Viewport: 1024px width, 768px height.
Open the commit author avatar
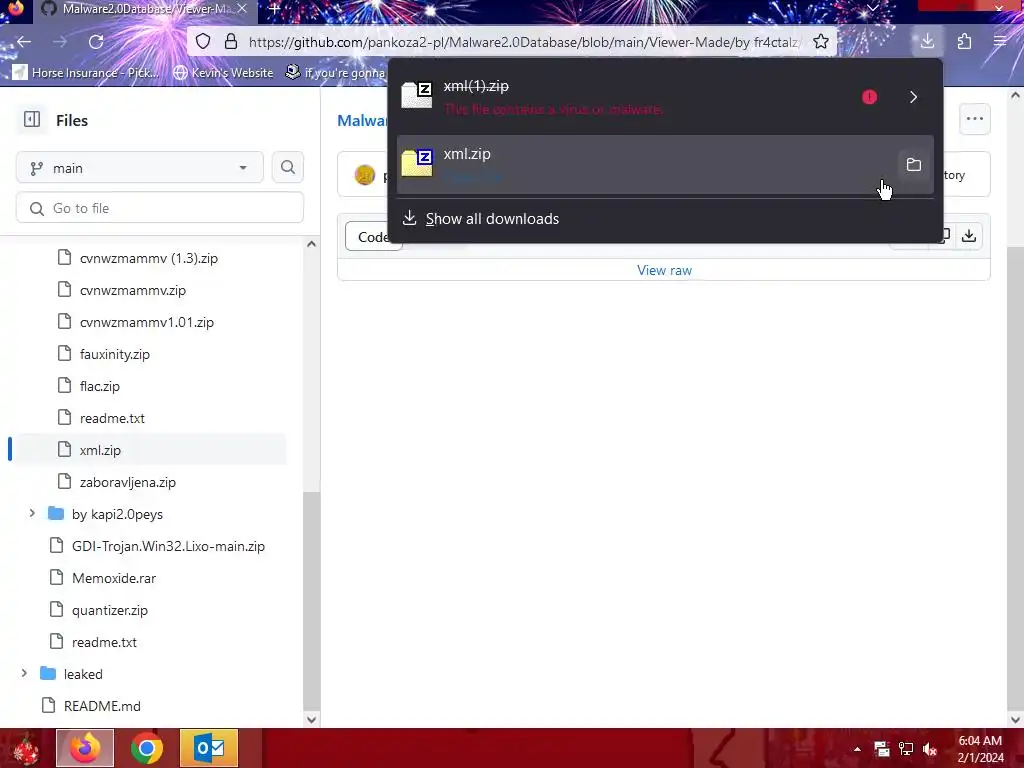click(x=365, y=175)
